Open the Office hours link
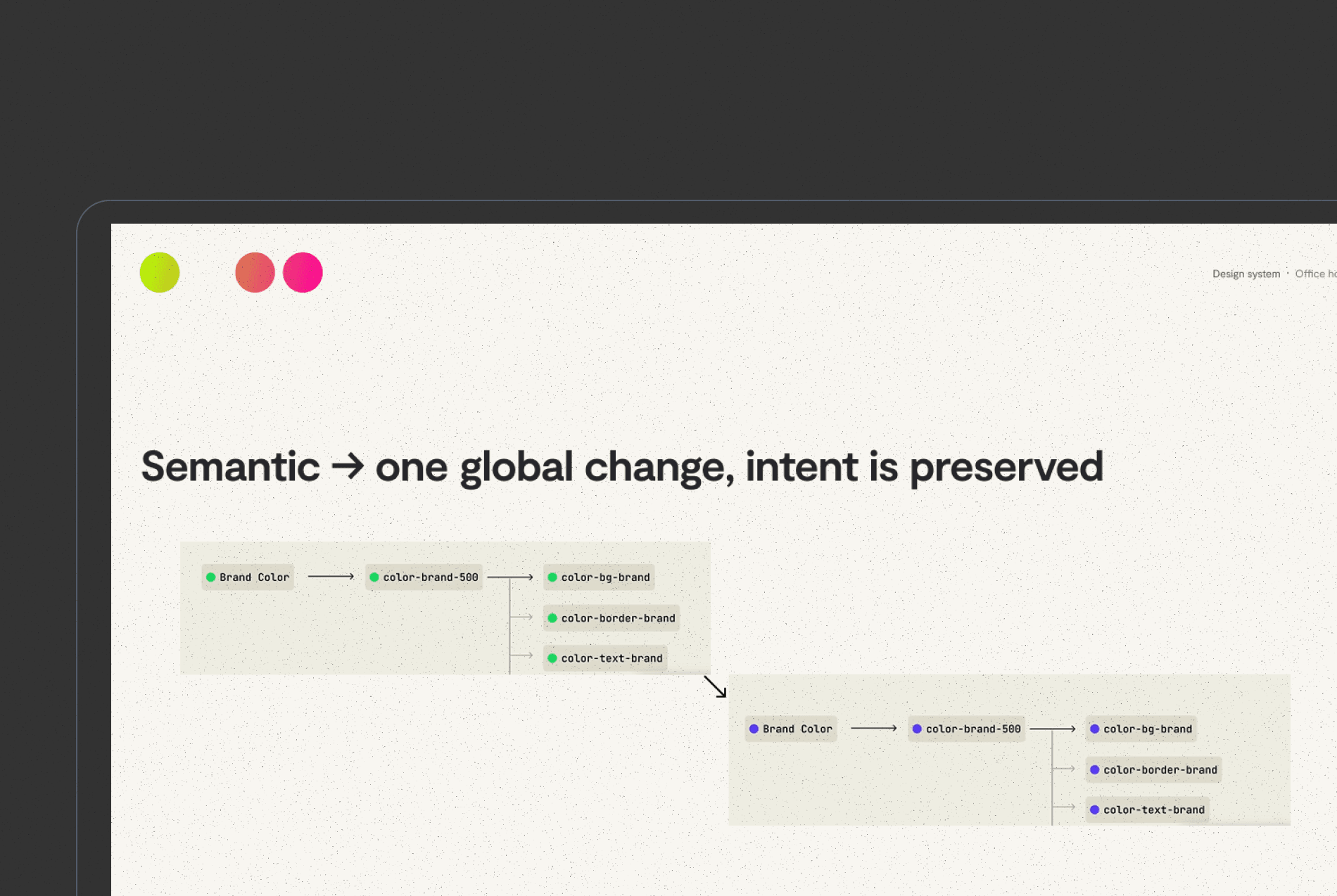 1315,274
